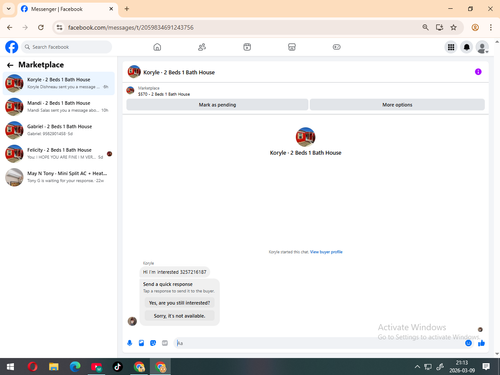Screen dimensions: 500x375
Task: Open conversation information purple icon
Action: point(478,72)
